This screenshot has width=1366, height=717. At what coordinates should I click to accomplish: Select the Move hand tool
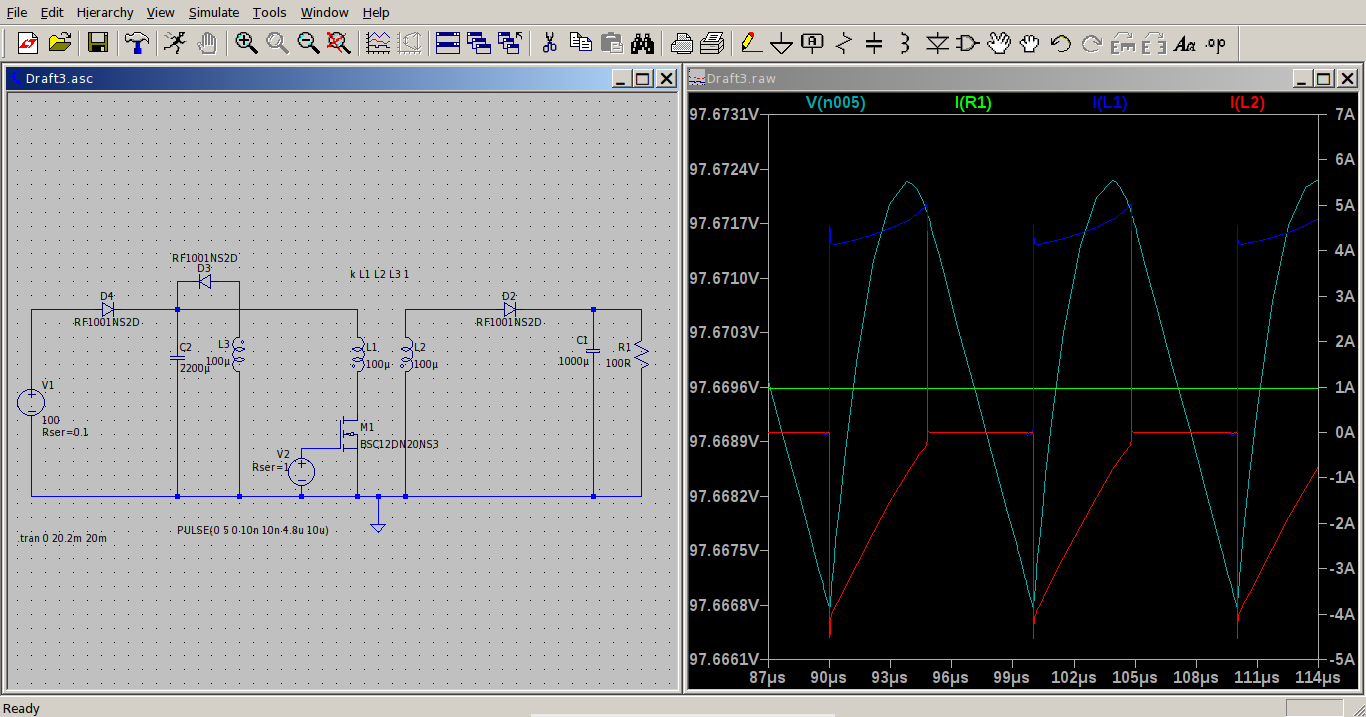tap(999, 42)
